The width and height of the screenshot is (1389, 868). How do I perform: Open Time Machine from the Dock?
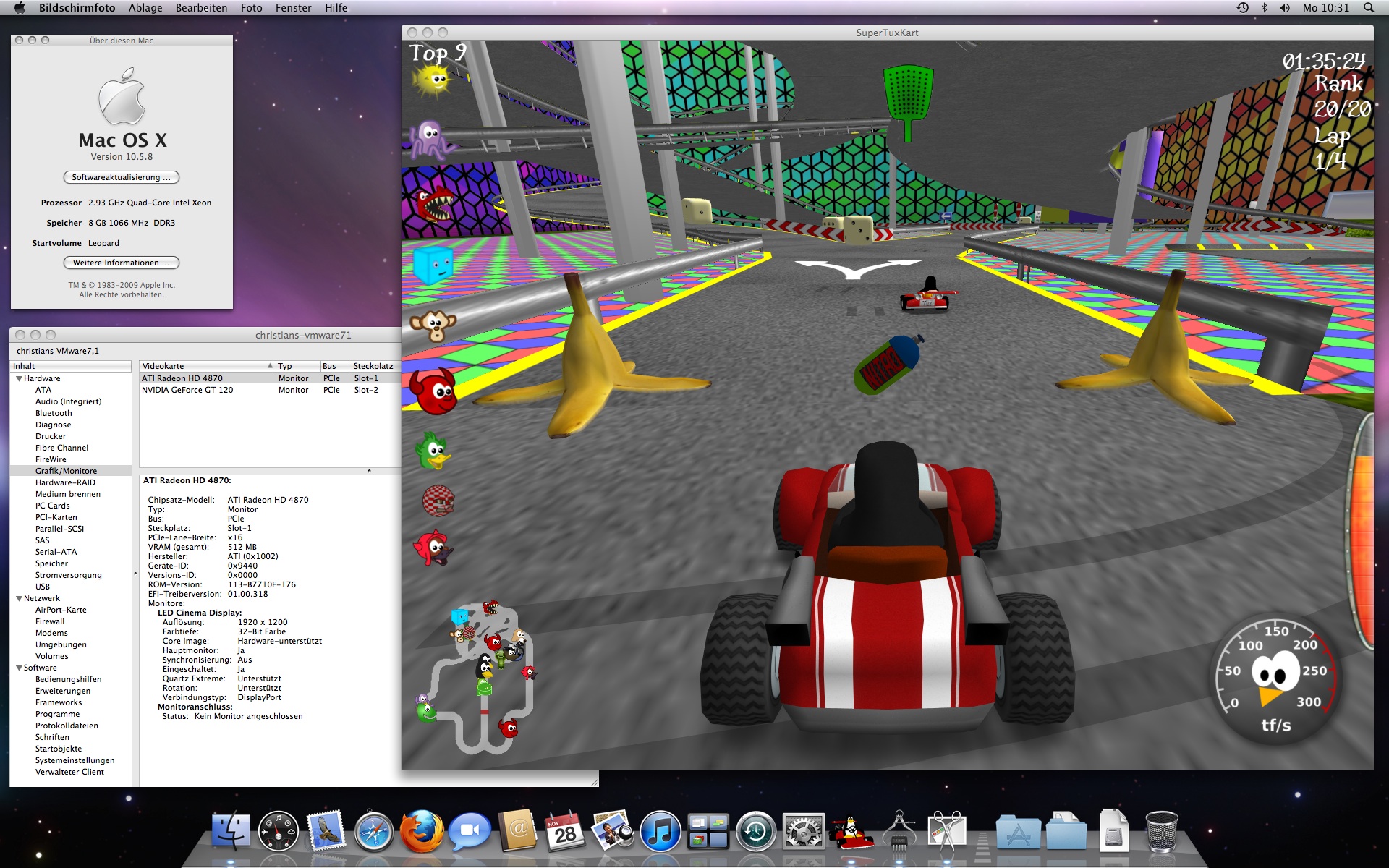(x=756, y=831)
